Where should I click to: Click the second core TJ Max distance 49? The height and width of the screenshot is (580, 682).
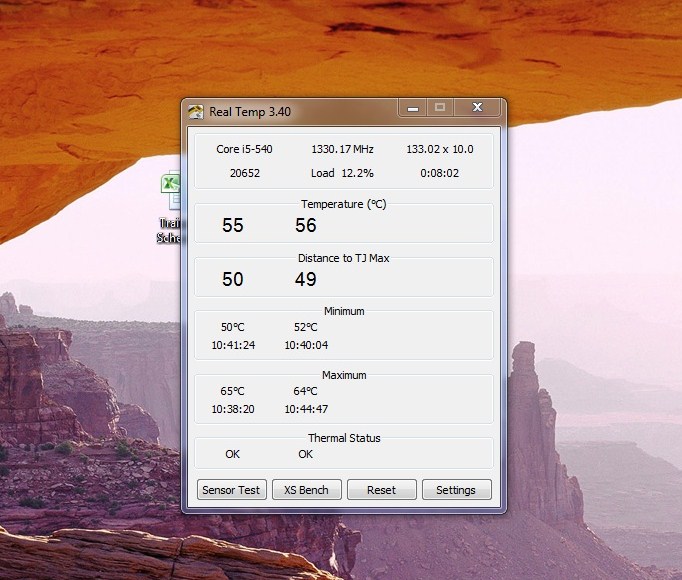pyautogui.click(x=306, y=279)
